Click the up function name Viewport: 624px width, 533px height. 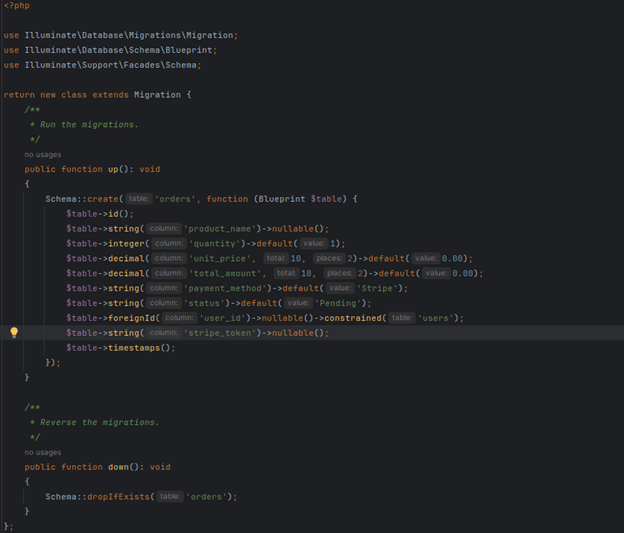tap(113, 169)
